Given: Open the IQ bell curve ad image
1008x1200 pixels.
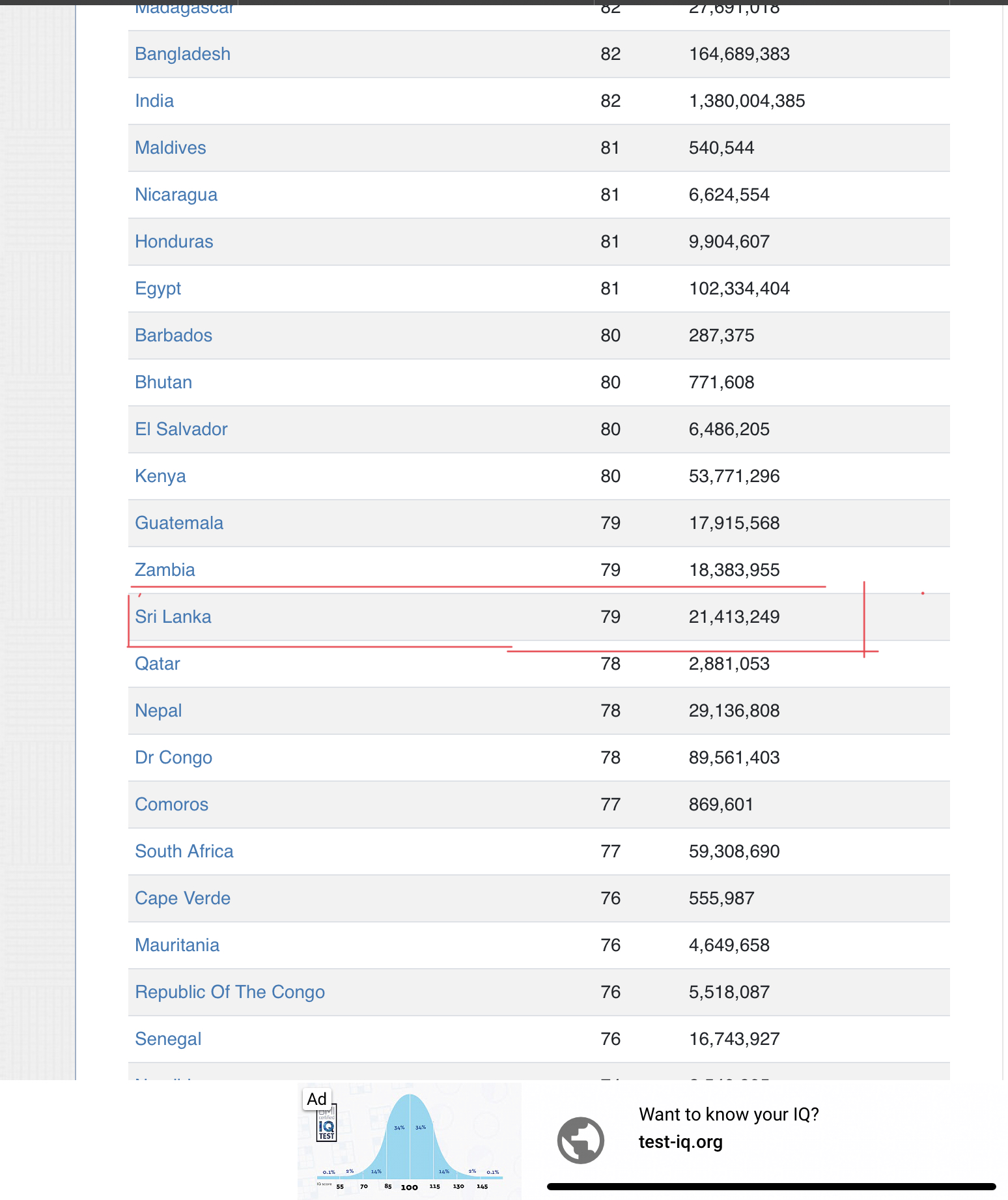Looking at the screenshot, I should pyautogui.click(x=410, y=1141).
